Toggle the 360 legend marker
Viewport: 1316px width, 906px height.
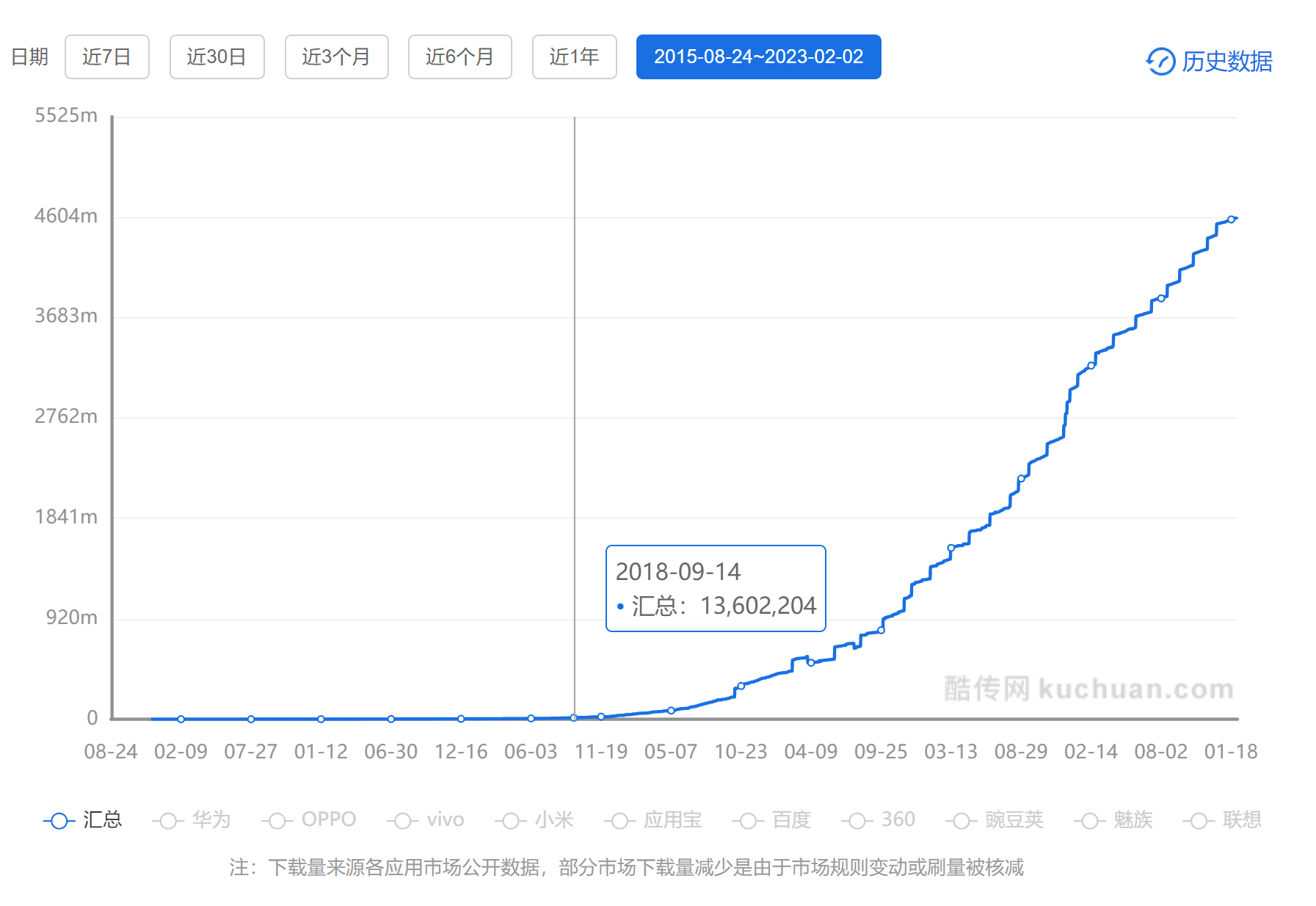point(857,820)
